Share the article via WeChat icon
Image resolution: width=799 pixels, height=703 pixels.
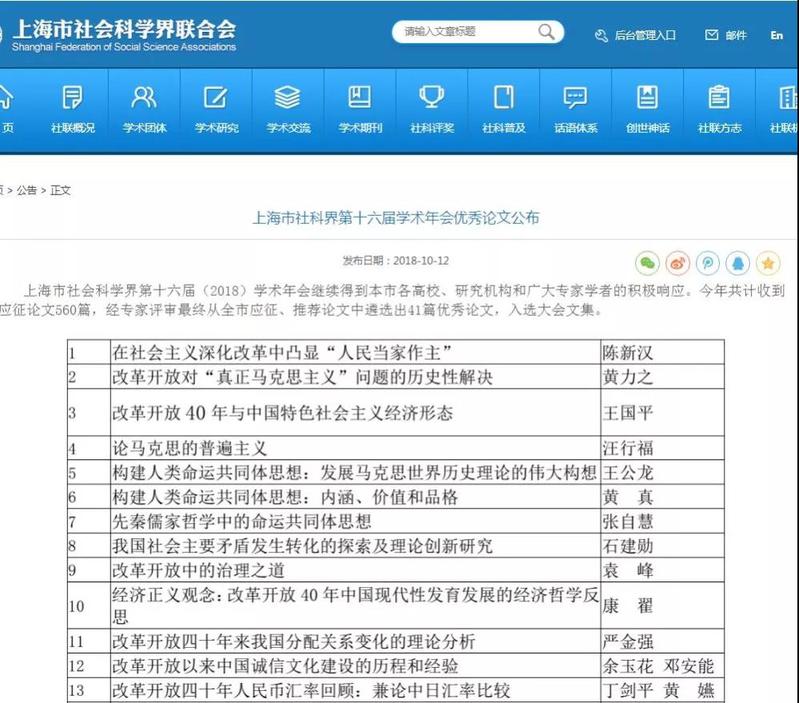648,262
